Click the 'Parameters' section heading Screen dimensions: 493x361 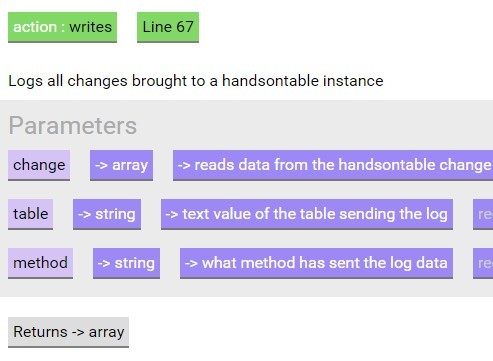73,126
